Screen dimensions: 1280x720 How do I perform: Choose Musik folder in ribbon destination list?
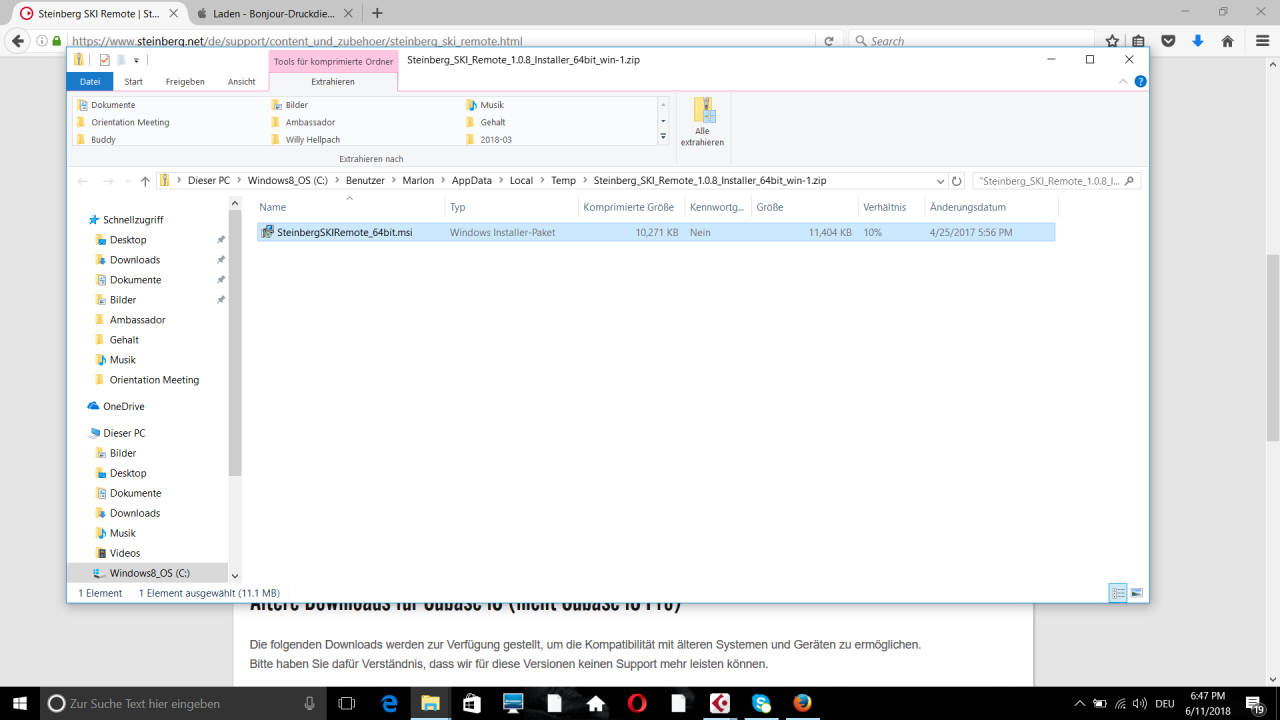tap(491, 105)
